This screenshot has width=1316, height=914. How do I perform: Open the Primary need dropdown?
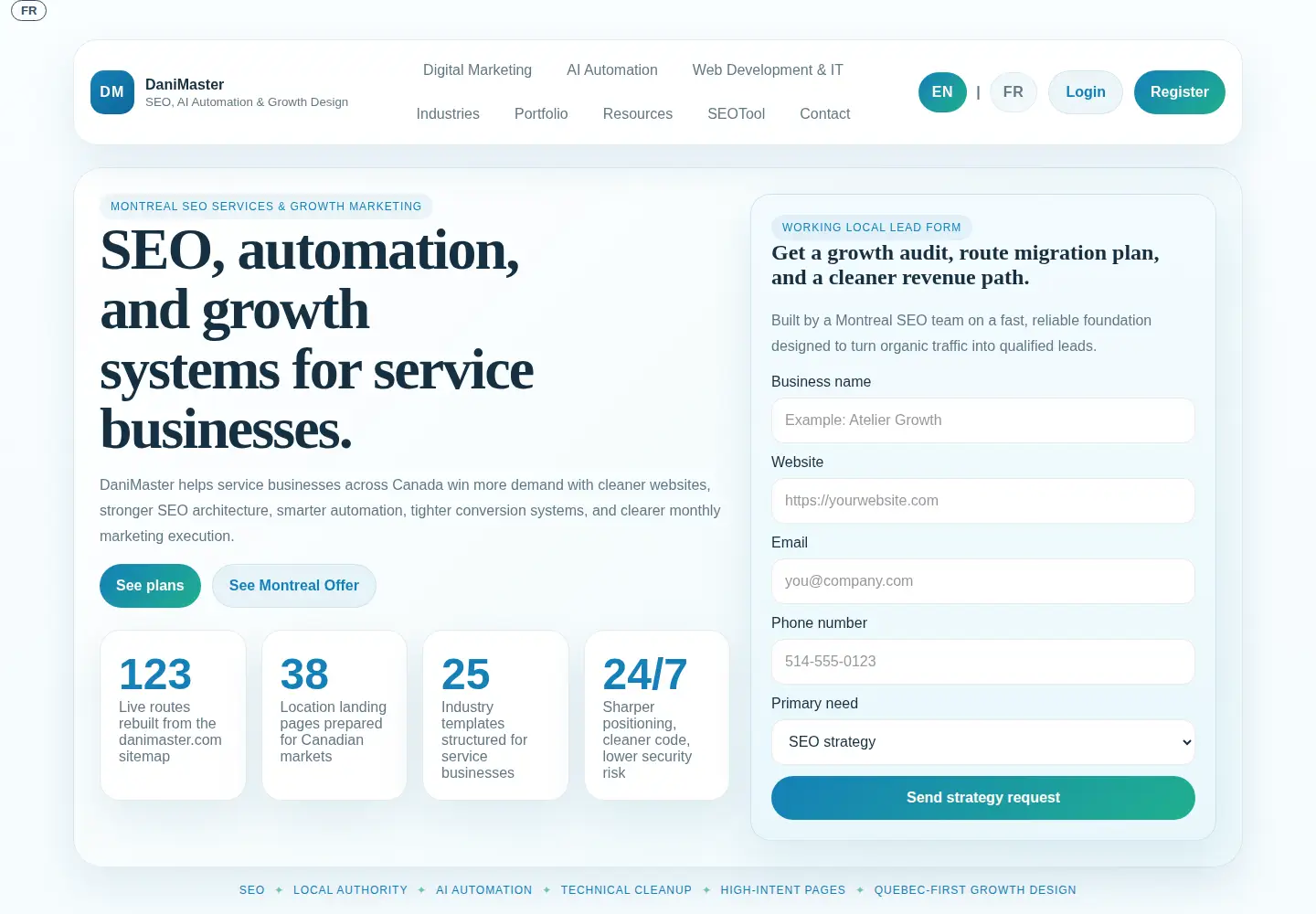983,742
